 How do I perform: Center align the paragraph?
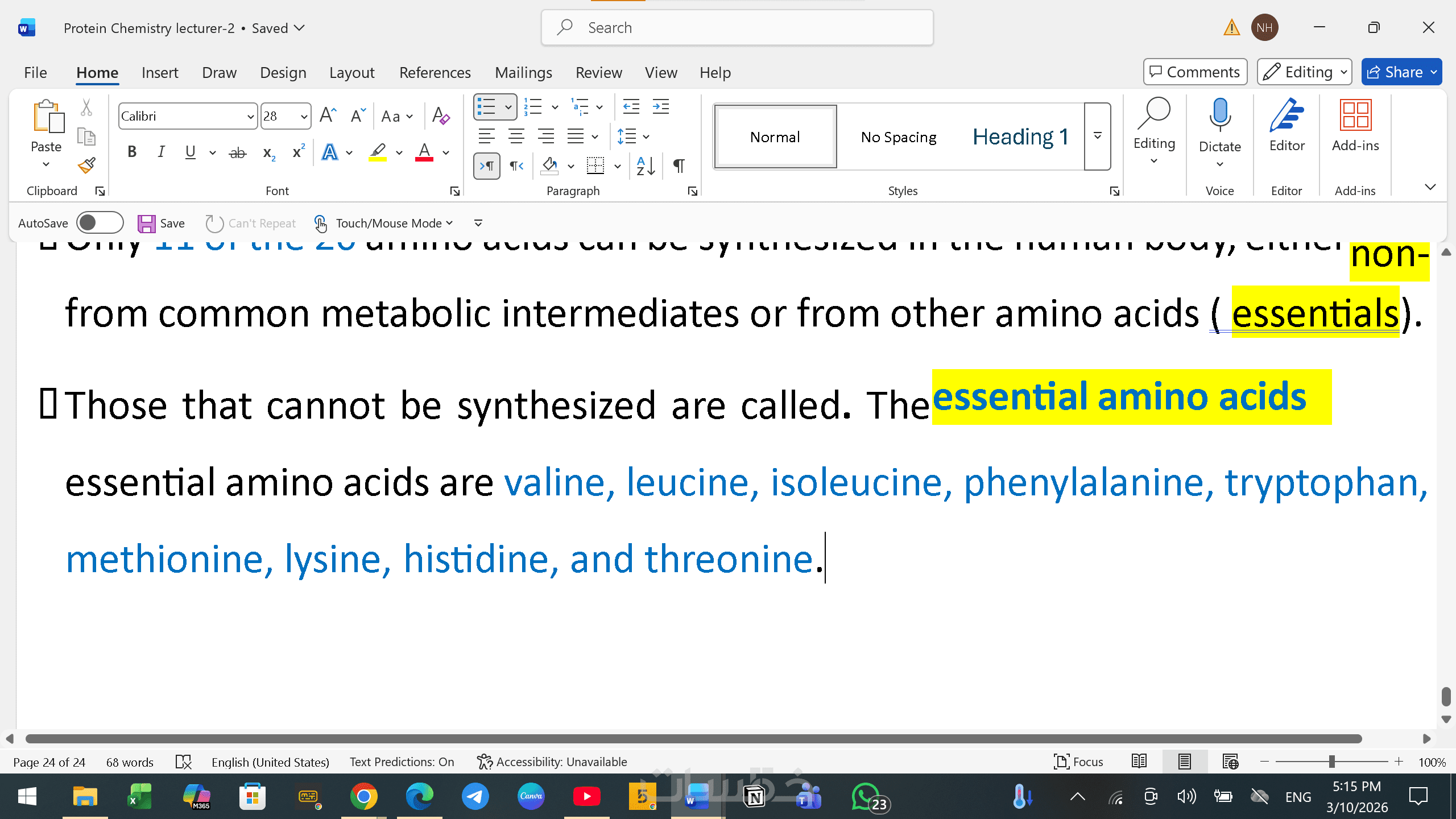click(516, 136)
